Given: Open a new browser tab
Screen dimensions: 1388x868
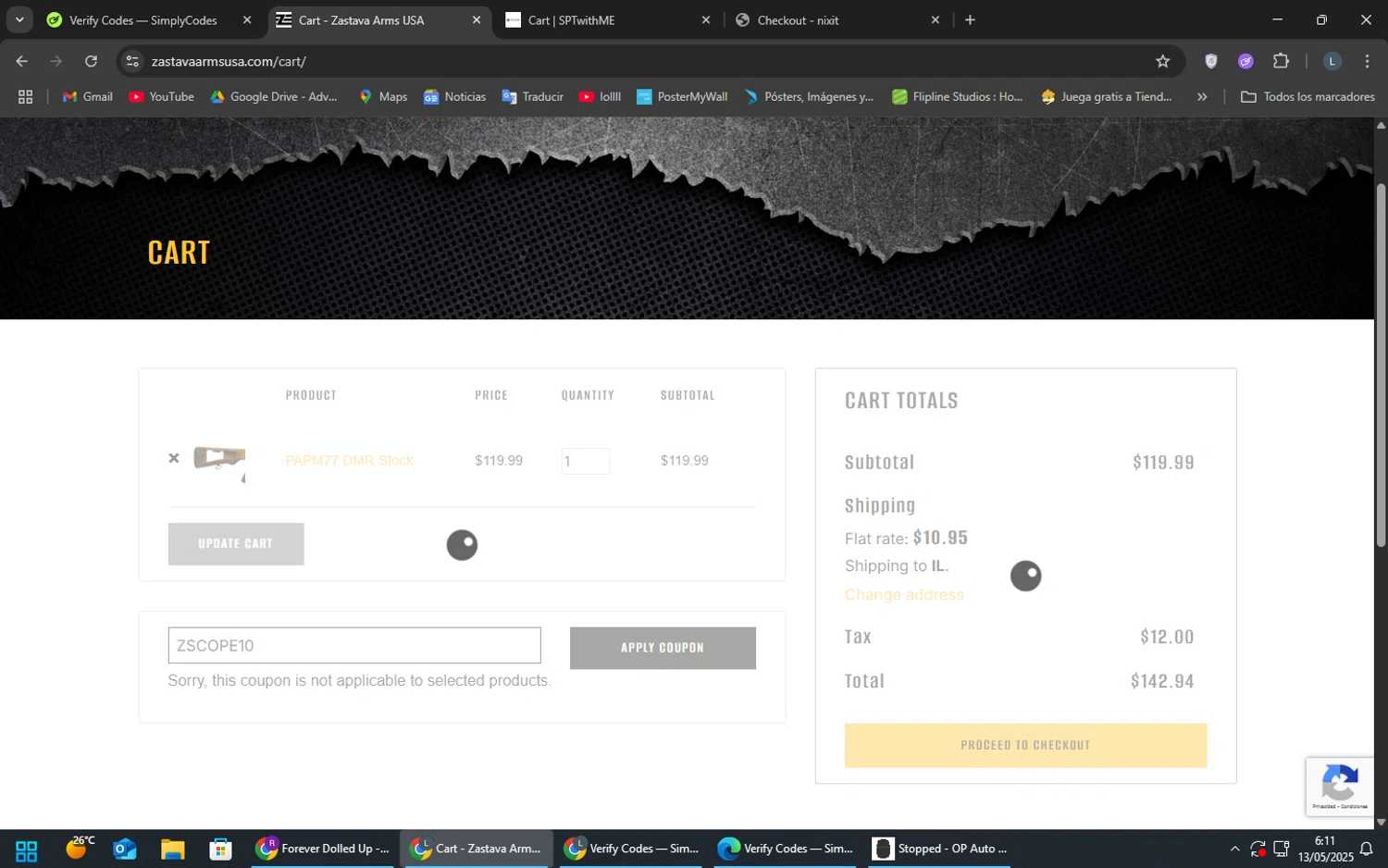Looking at the screenshot, I should (970, 19).
